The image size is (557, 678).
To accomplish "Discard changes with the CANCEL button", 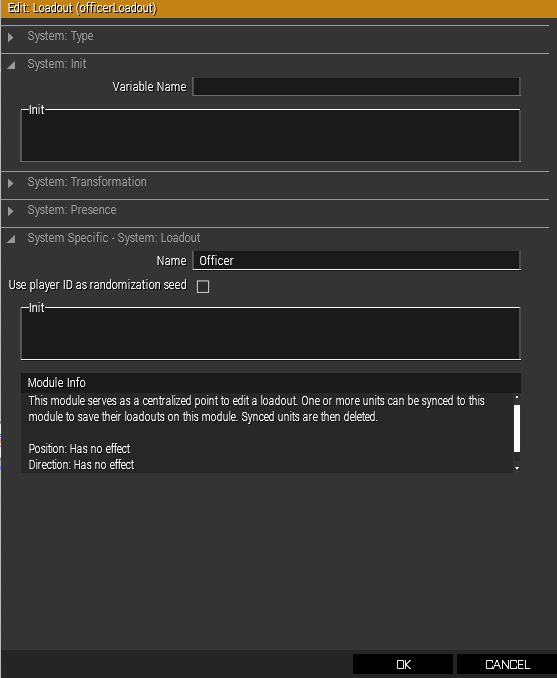I will (x=507, y=665).
